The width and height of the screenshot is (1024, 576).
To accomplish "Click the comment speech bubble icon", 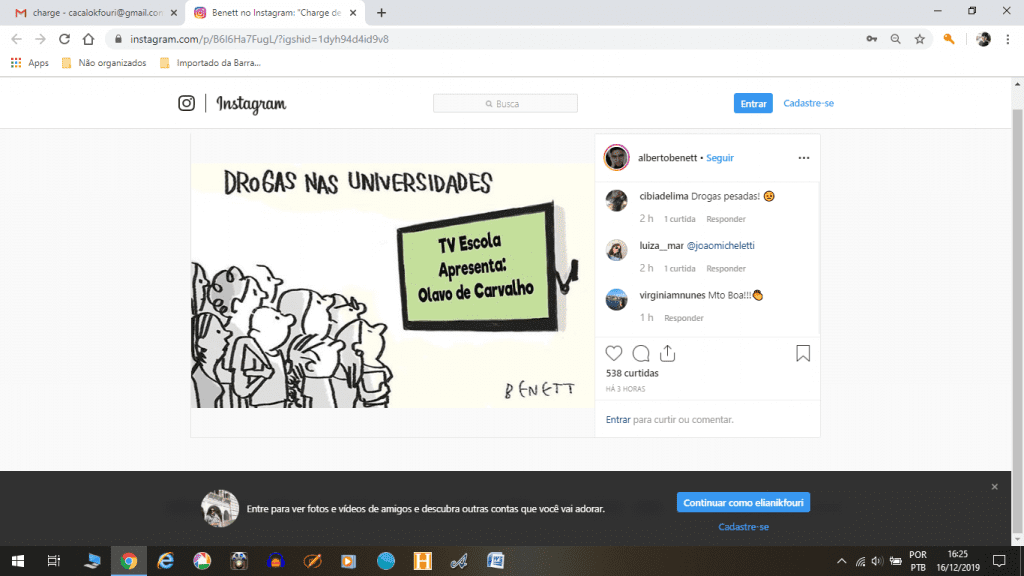I will pyautogui.click(x=641, y=353).
